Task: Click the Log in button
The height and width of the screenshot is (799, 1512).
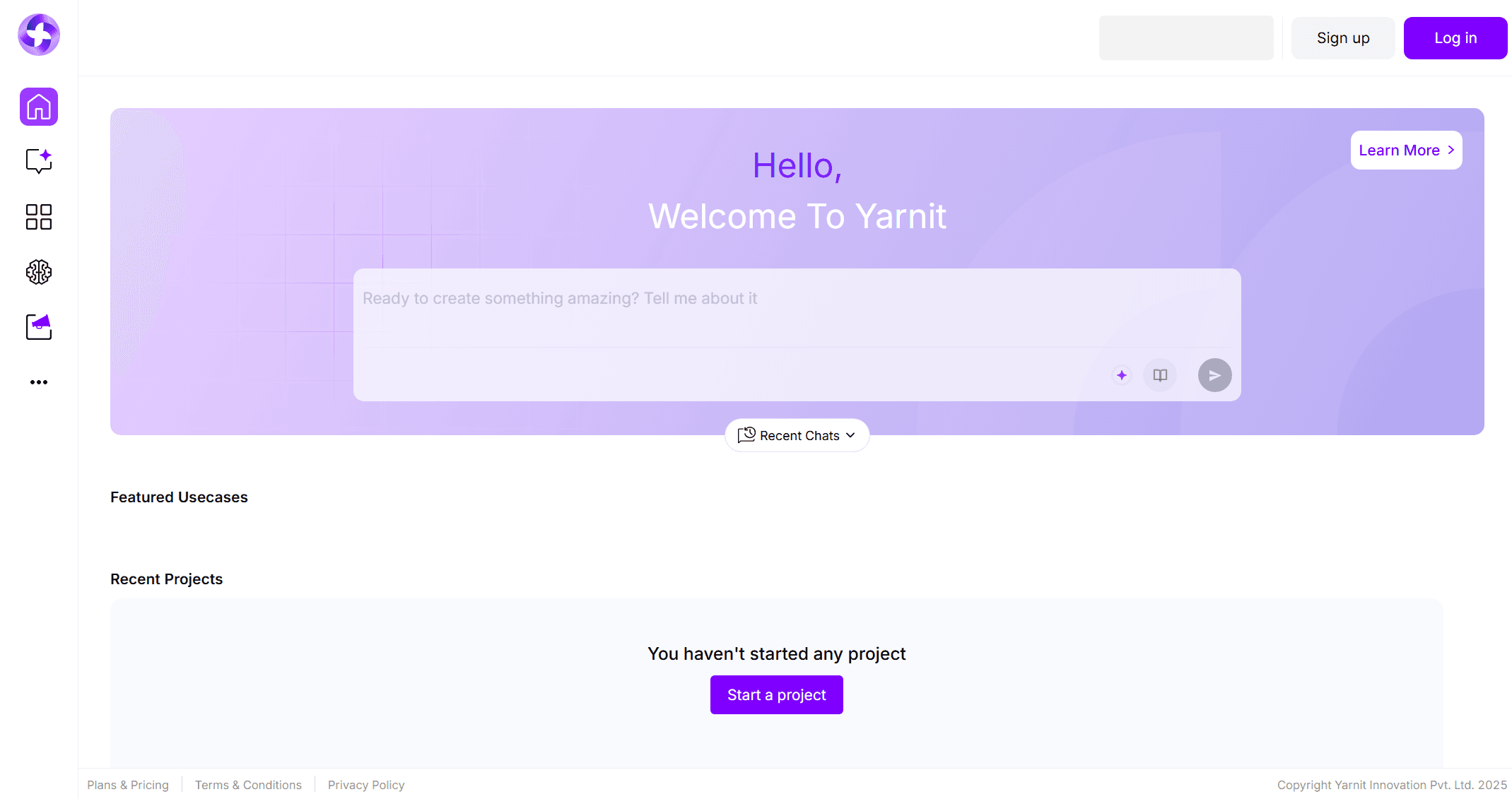Action: pyautogui.click(x=1455, y=38)
